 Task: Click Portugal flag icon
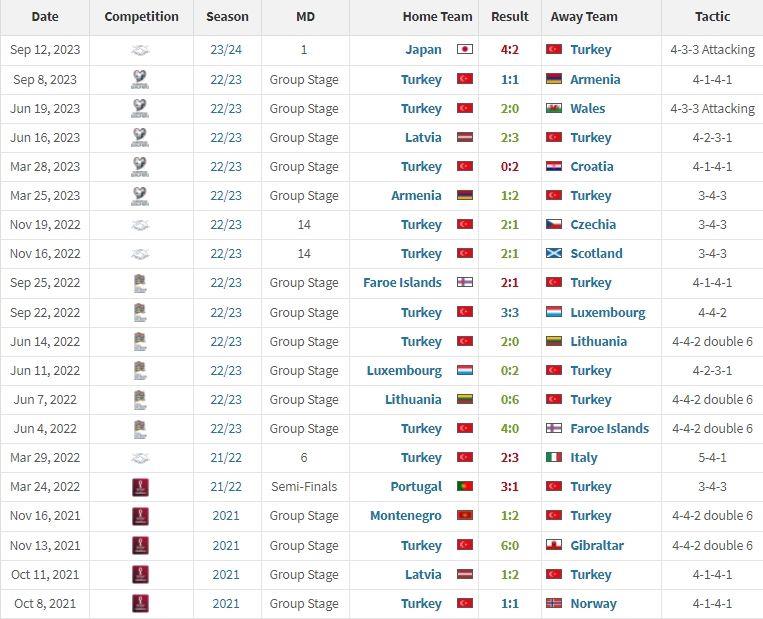coord(465,486)
